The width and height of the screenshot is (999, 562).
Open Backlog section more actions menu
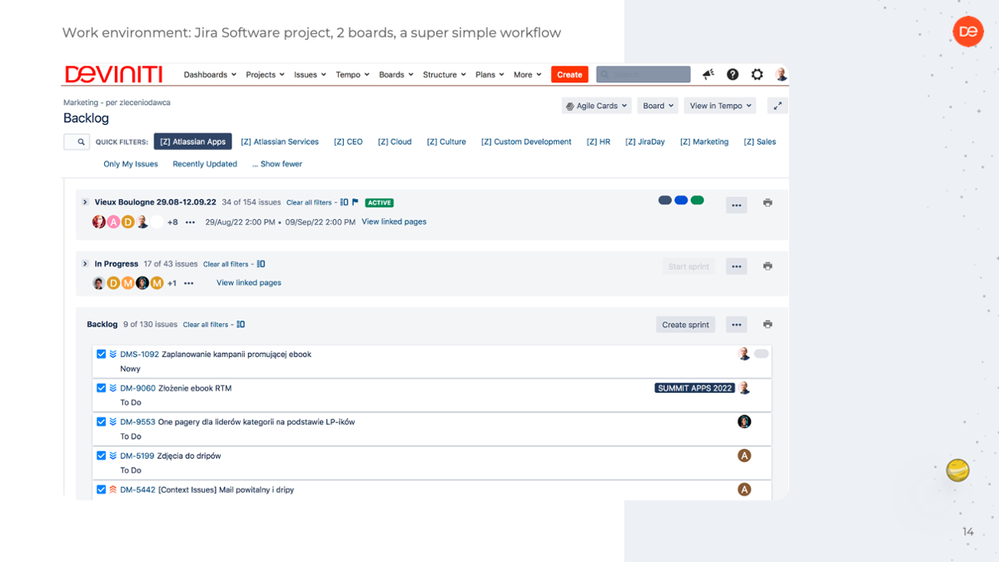[737, 324]
